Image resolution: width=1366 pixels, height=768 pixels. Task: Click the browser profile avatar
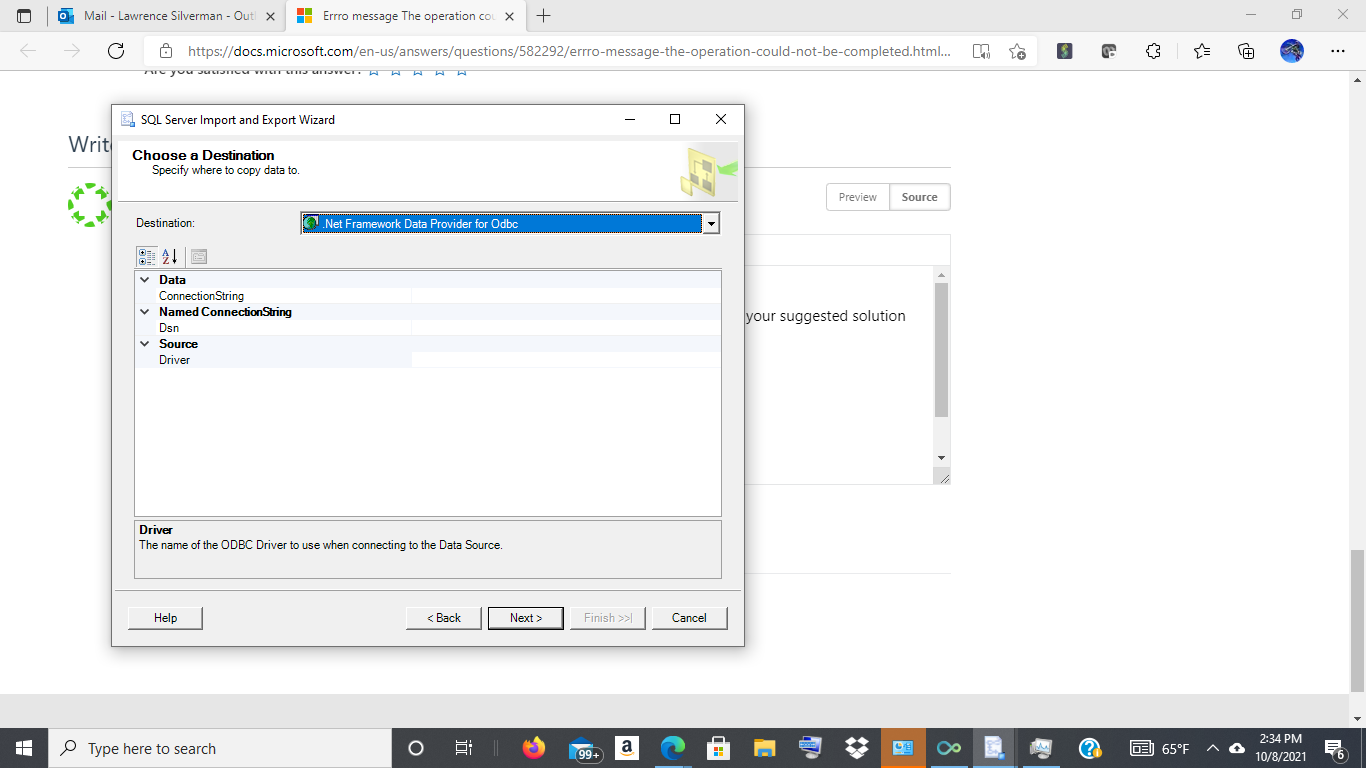(x=1292, y=51)
